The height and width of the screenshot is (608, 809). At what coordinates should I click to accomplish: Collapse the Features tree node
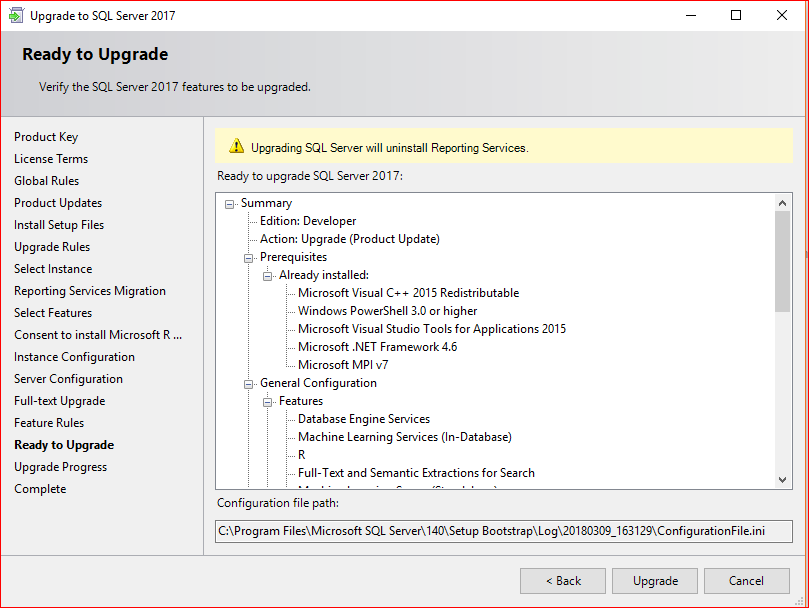[x=269, y=401]
